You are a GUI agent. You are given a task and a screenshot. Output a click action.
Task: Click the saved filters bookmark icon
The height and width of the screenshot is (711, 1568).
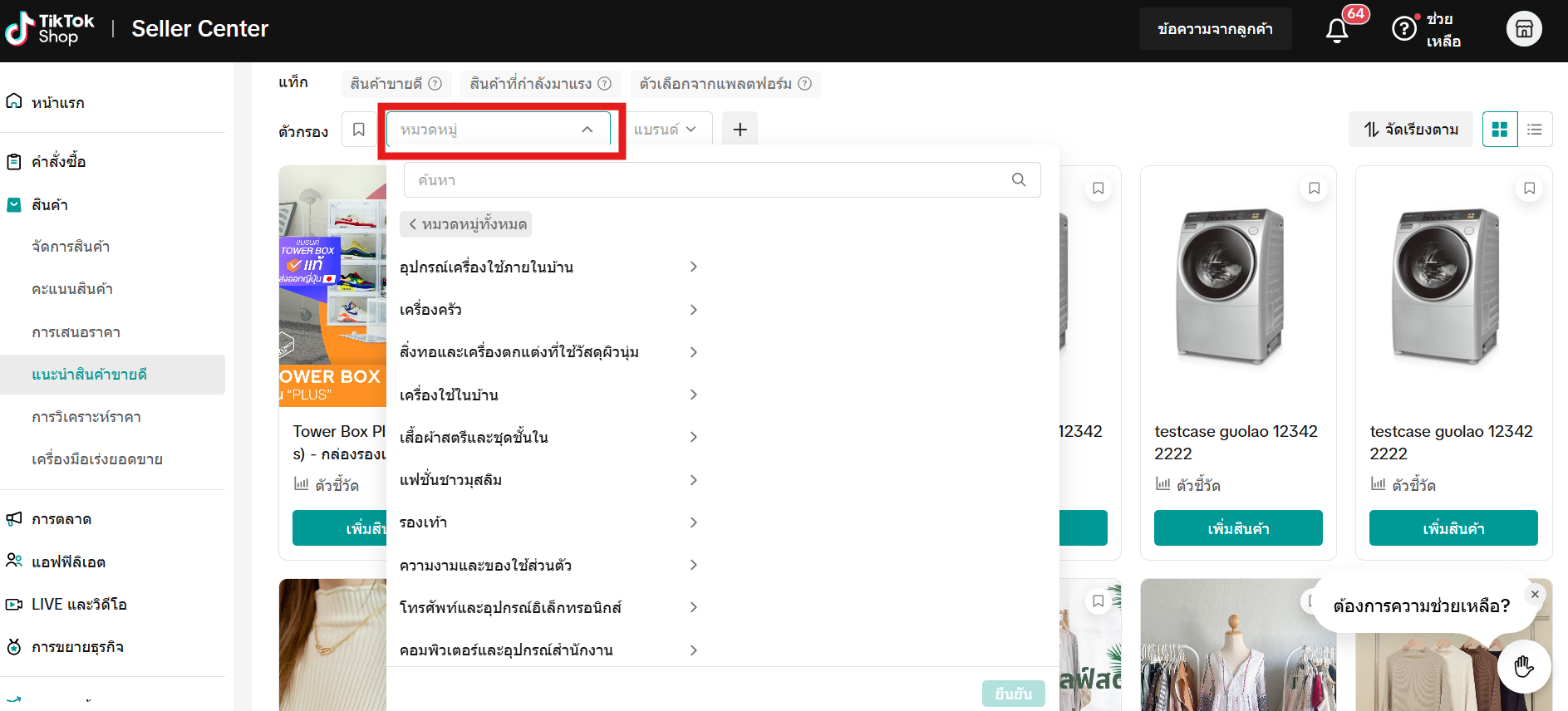(359, 130)
